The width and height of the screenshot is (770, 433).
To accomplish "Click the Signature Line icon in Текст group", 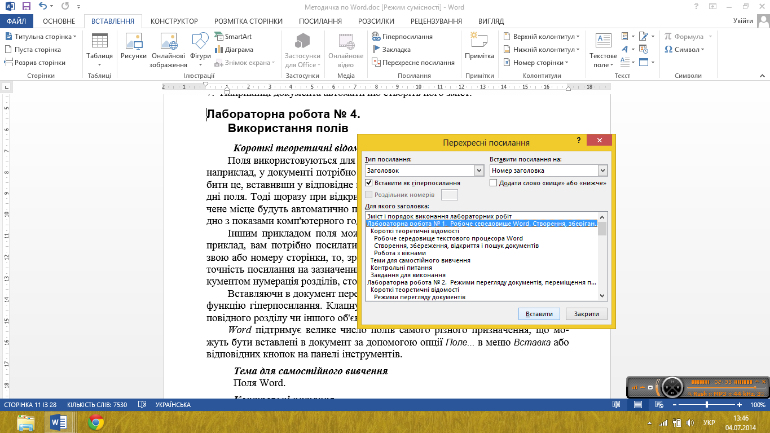I will point(644,36).
